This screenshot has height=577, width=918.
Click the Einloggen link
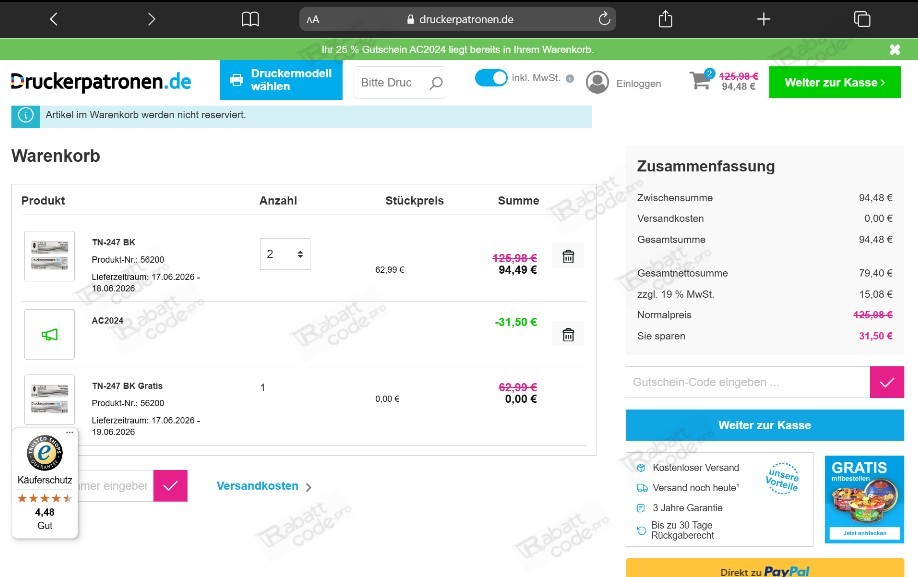pos(638,84)
